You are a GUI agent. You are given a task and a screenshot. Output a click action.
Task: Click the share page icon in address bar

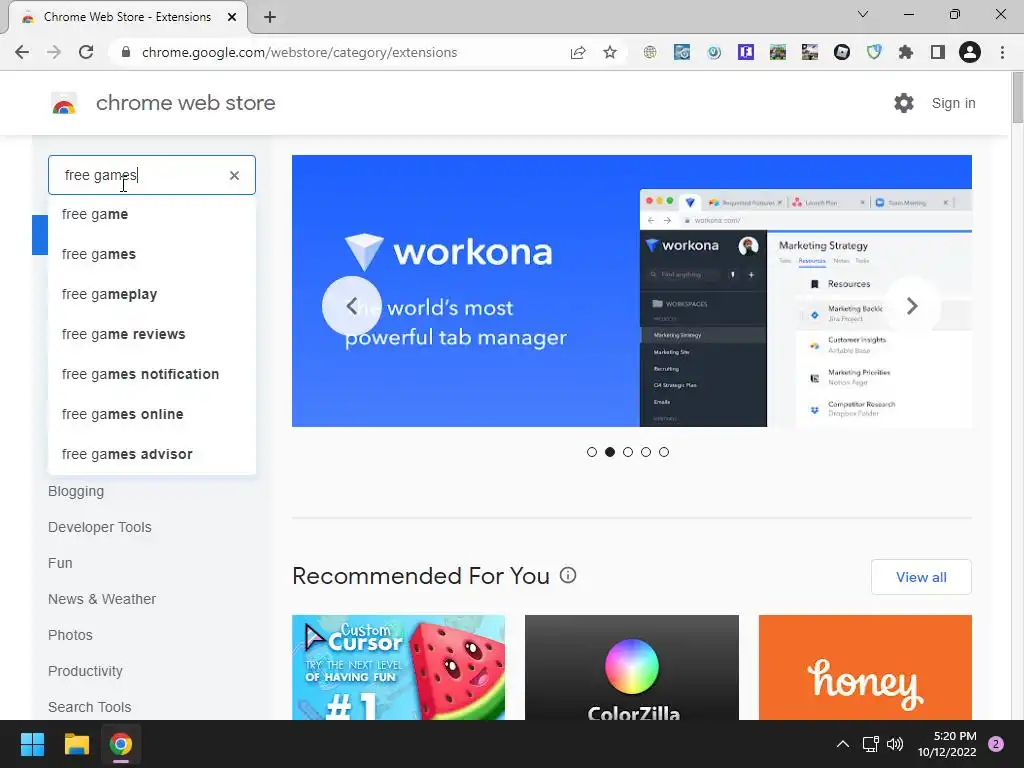coord(578,52)
